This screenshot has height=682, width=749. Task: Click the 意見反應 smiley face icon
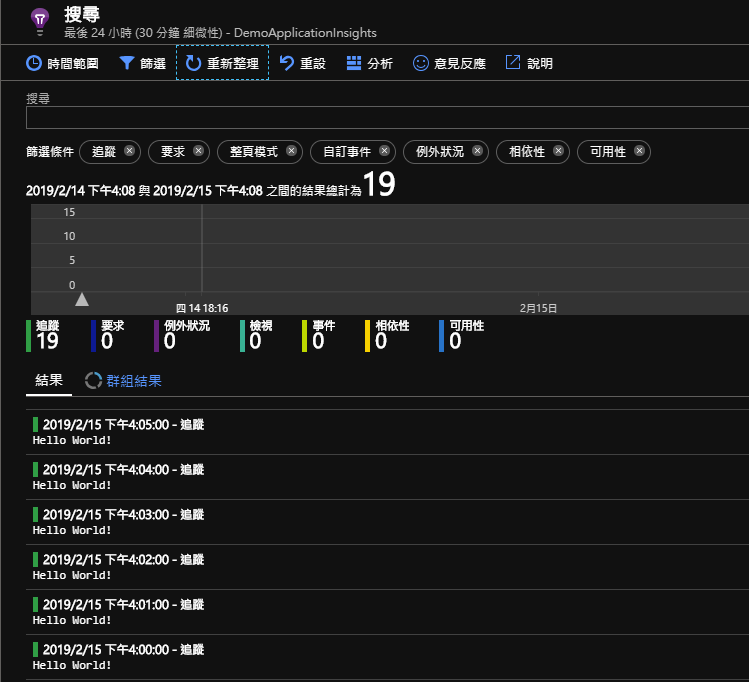pos(421,63)
